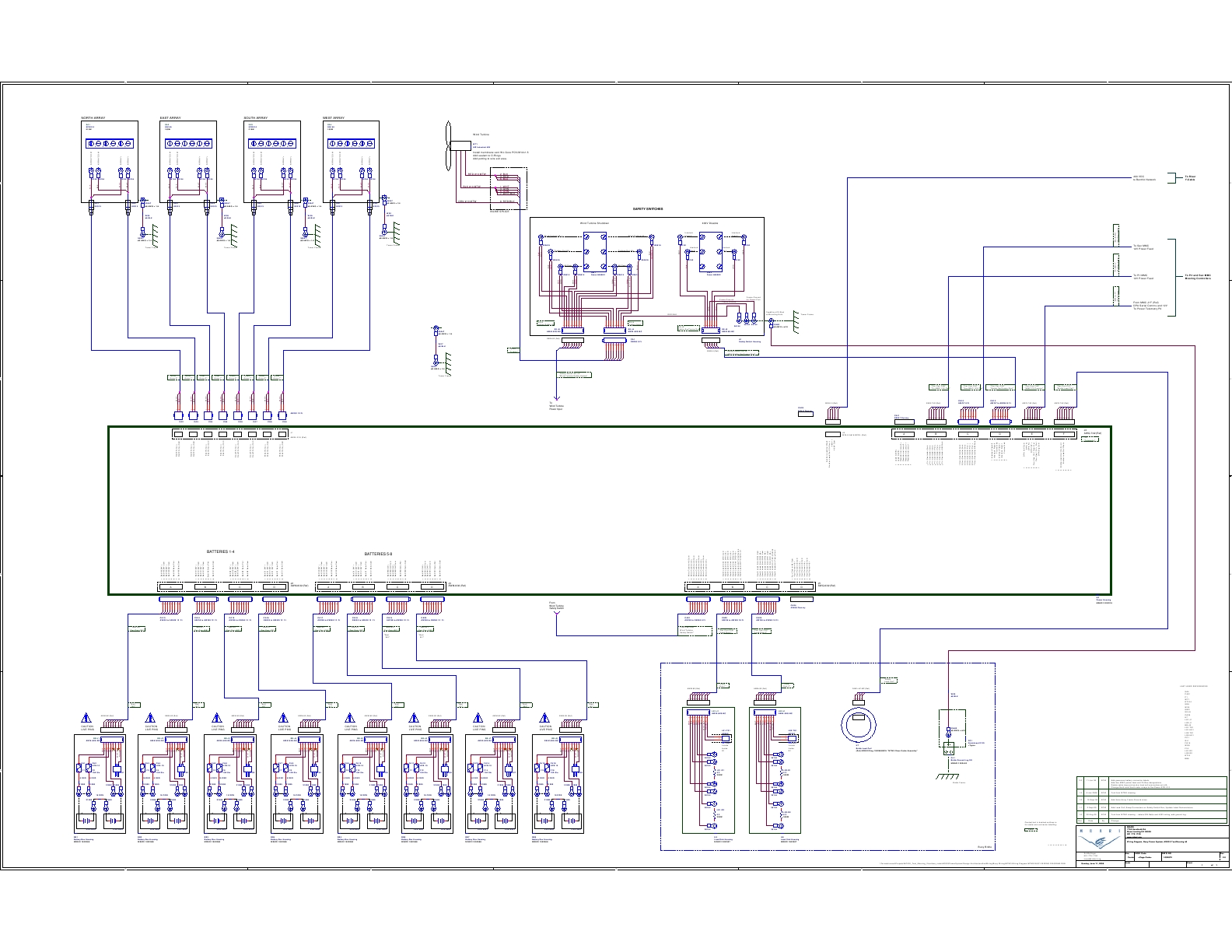Select the dashed inline splice box
1232x952 pixels.
(509, 189)
